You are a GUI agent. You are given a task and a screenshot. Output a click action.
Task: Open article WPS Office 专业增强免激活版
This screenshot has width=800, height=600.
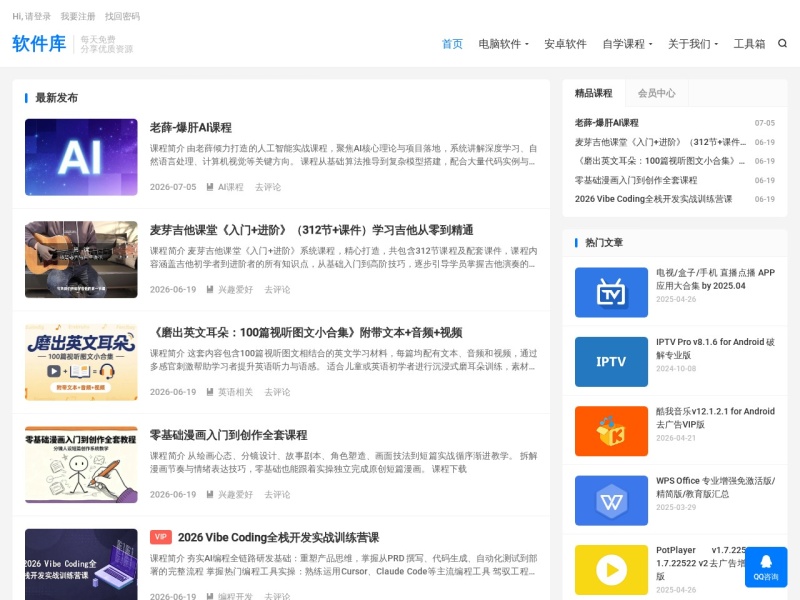point(715,487)
